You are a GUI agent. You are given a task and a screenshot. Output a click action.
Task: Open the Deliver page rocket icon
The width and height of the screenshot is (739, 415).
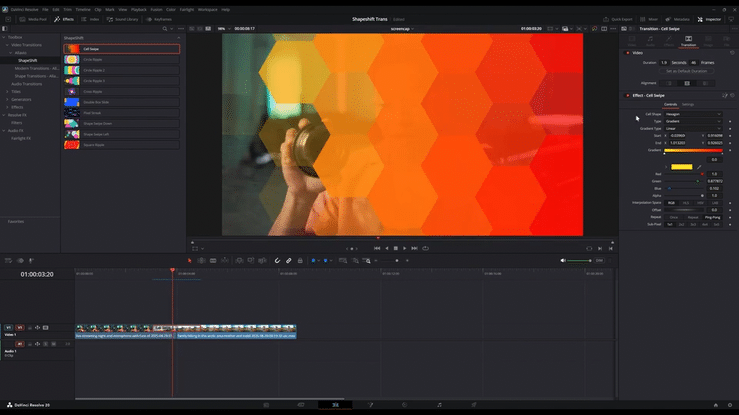click(x=474, y=405)
